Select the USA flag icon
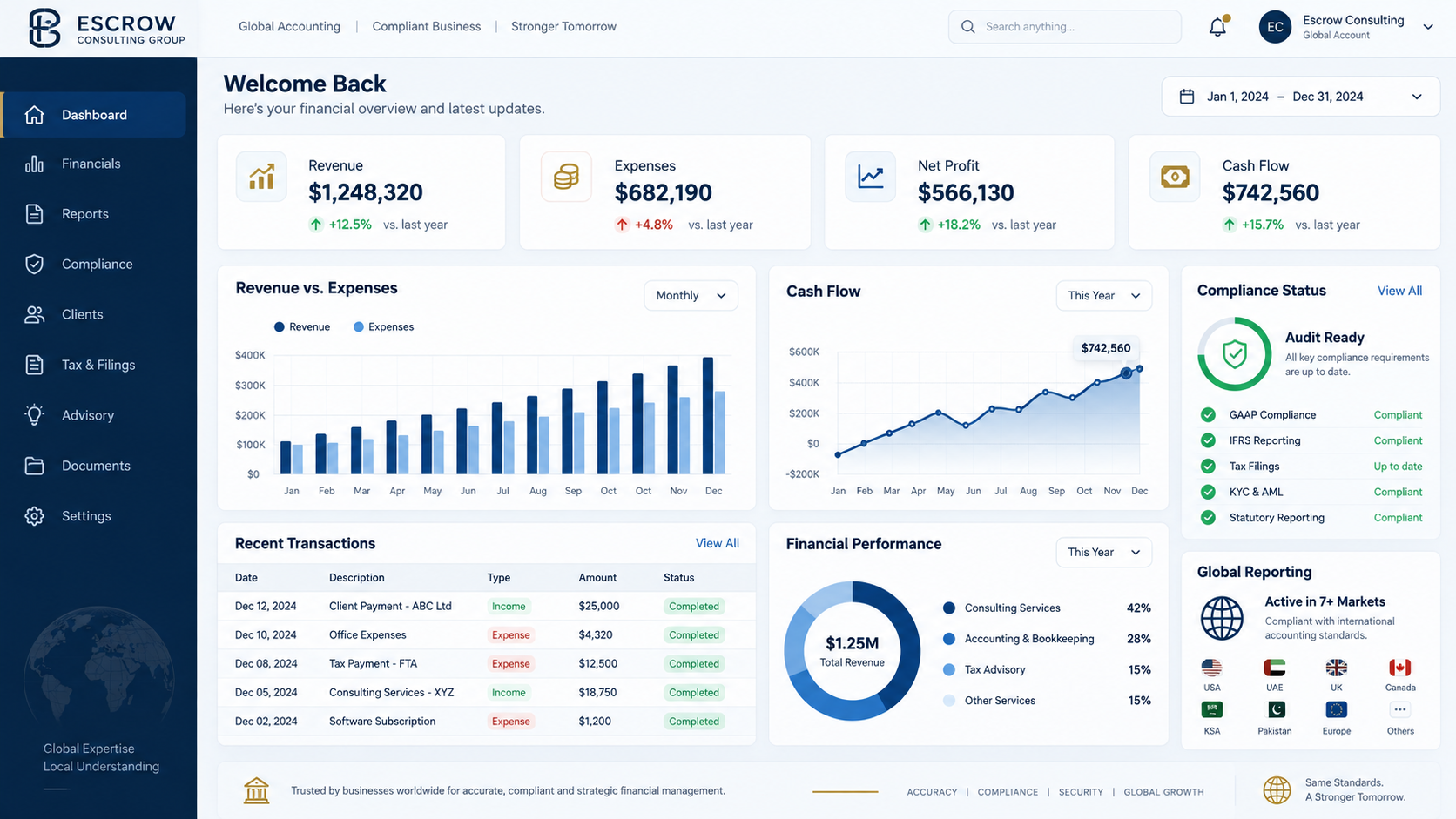Viewport: 1456px width, 819px height. 1211,668
